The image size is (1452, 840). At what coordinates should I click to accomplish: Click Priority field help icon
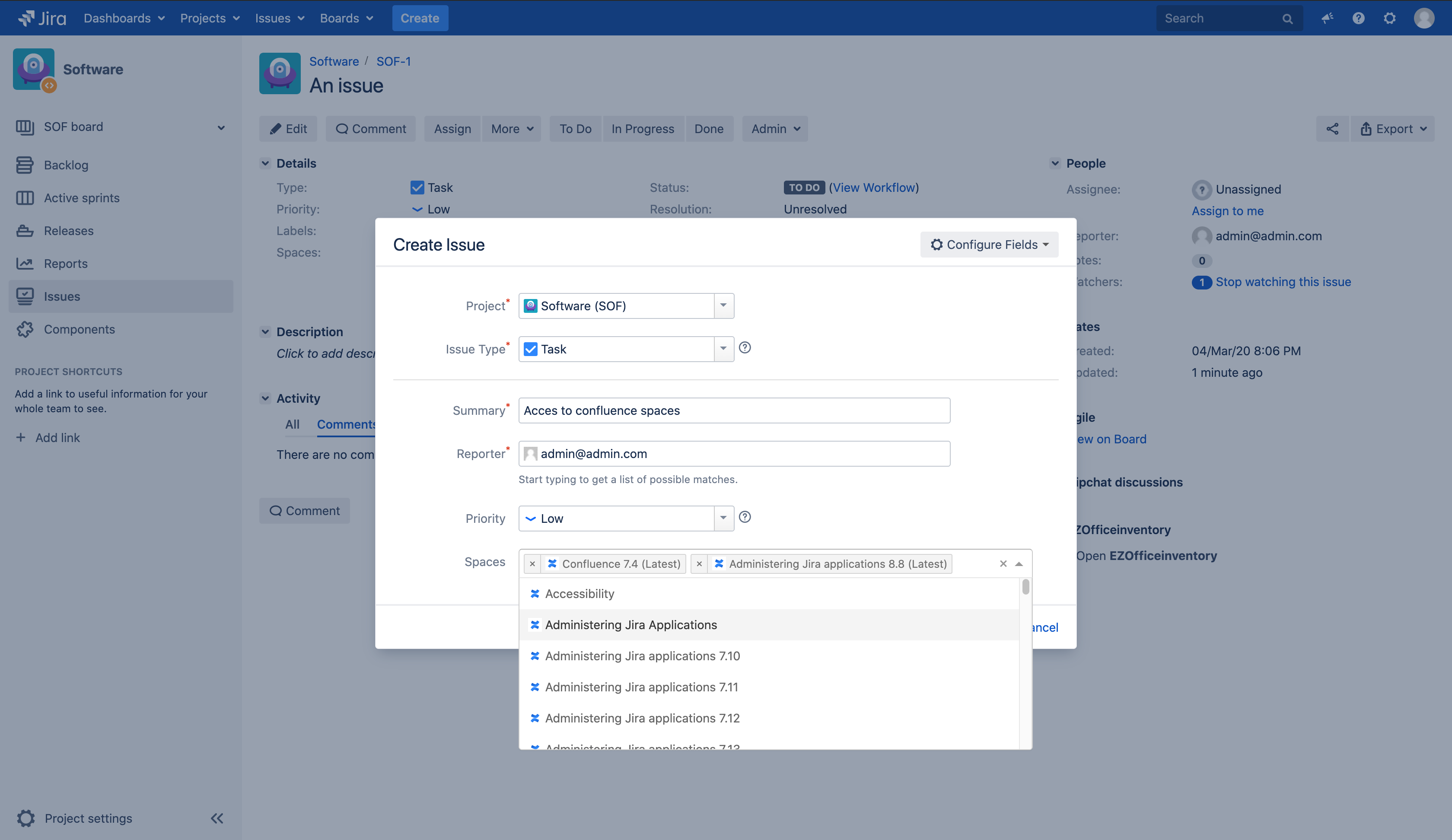tap(745, 517)
